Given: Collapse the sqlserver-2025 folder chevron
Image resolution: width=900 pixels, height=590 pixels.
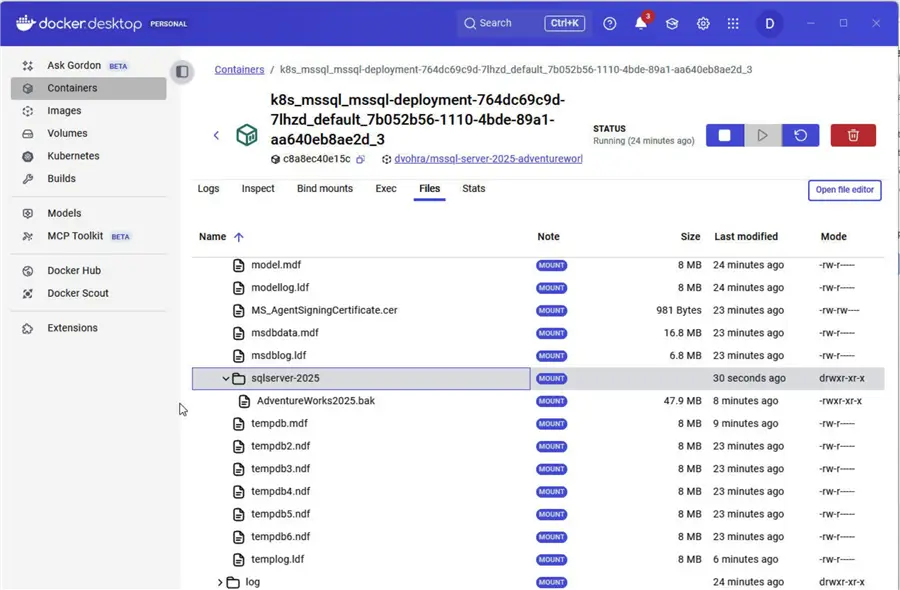Looking at the screenshot, I should tap(226, 379).
